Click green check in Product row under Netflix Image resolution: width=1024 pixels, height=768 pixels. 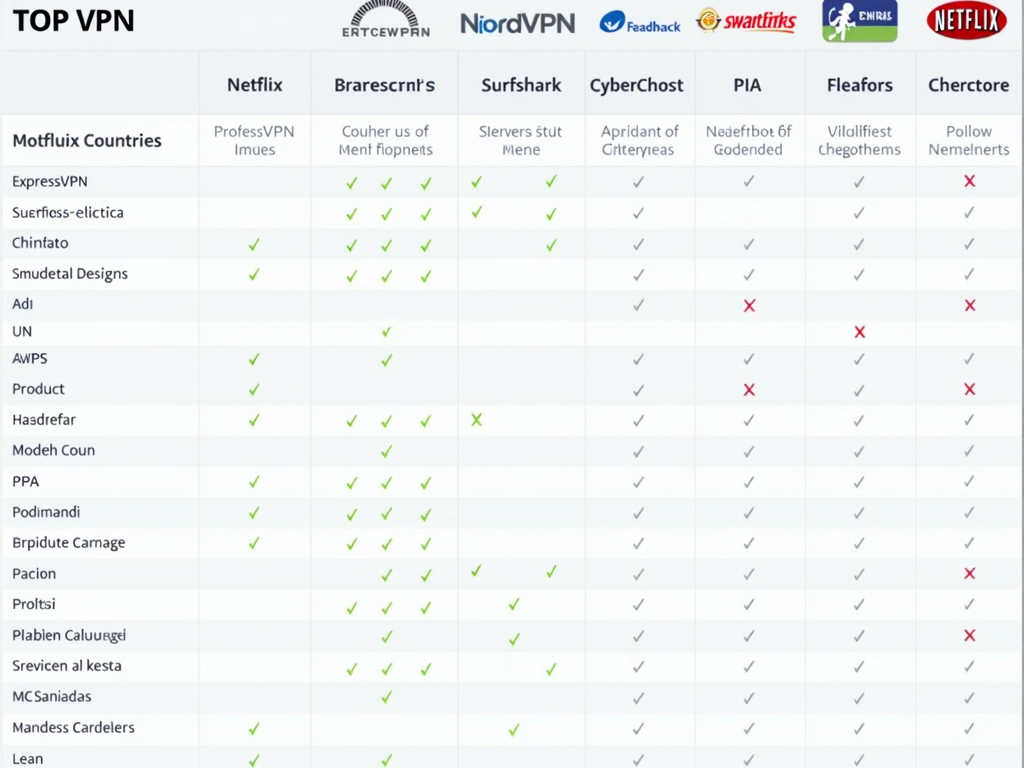pos(254,389)
